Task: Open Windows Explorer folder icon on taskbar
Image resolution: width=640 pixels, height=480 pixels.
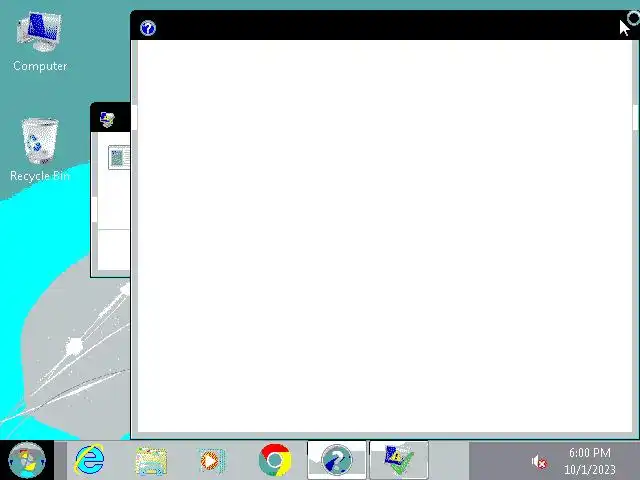Action: point(151,461)
